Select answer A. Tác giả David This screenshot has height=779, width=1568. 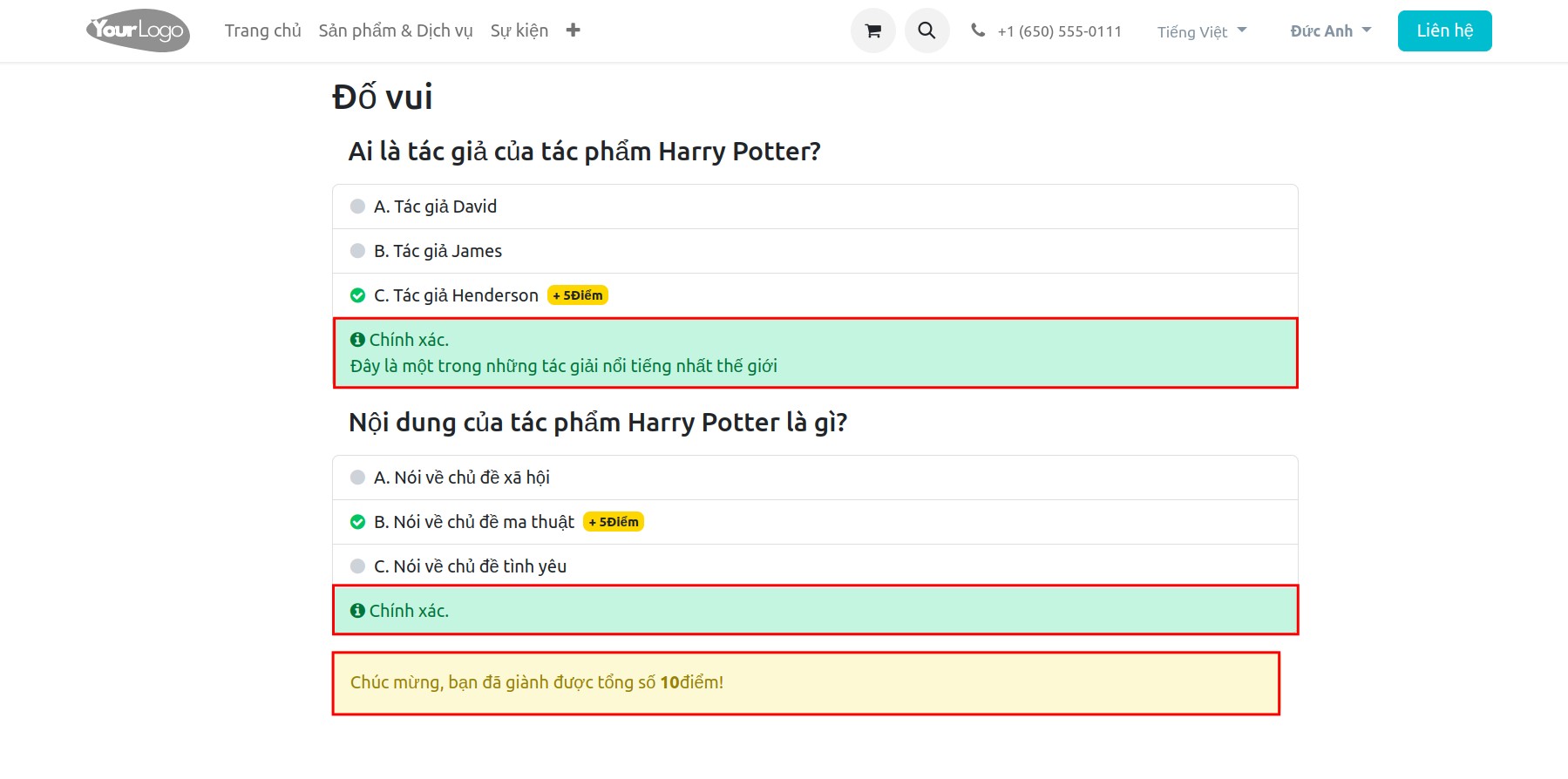[815, 207]
